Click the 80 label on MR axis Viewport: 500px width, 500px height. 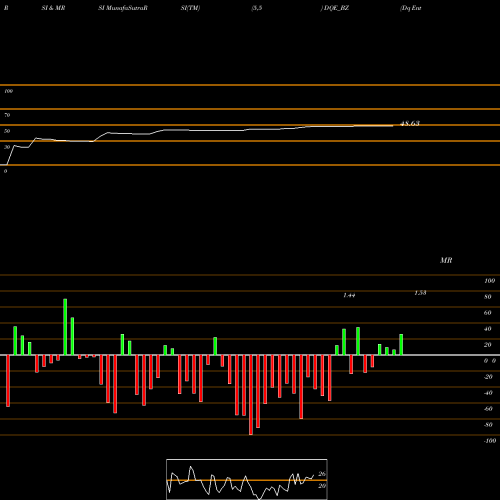(x=488, y=297)
